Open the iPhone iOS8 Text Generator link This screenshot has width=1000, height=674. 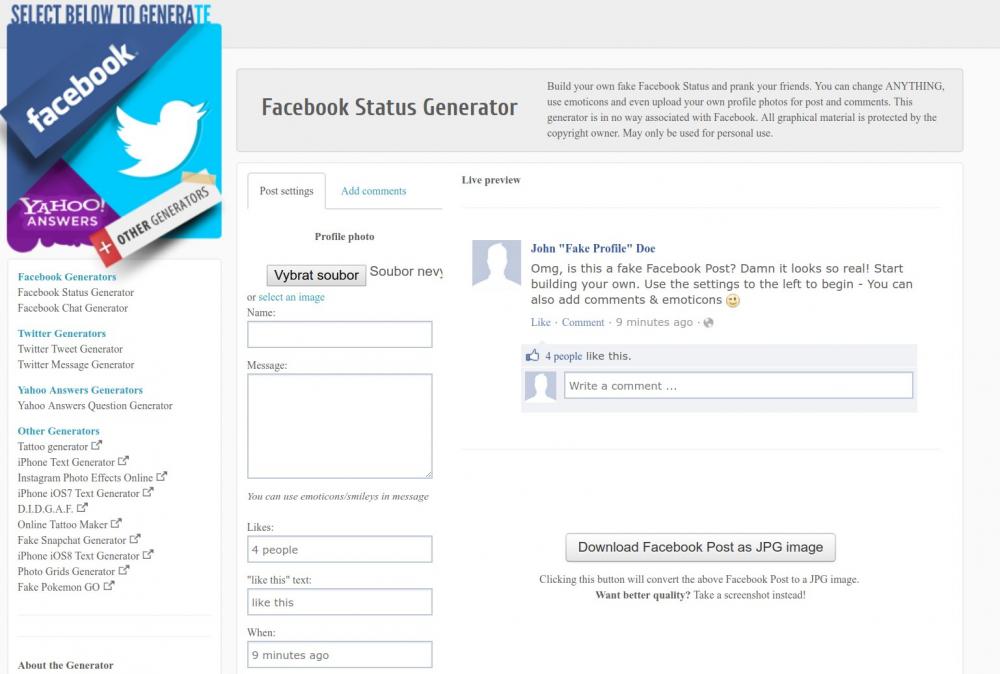tap(78, 556)
